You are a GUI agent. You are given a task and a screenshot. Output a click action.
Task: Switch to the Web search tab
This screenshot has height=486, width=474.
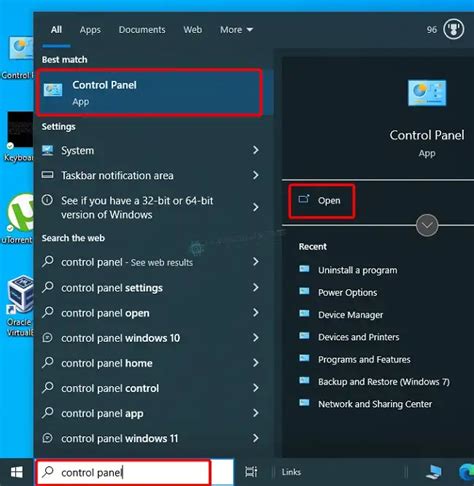point(193,30)
